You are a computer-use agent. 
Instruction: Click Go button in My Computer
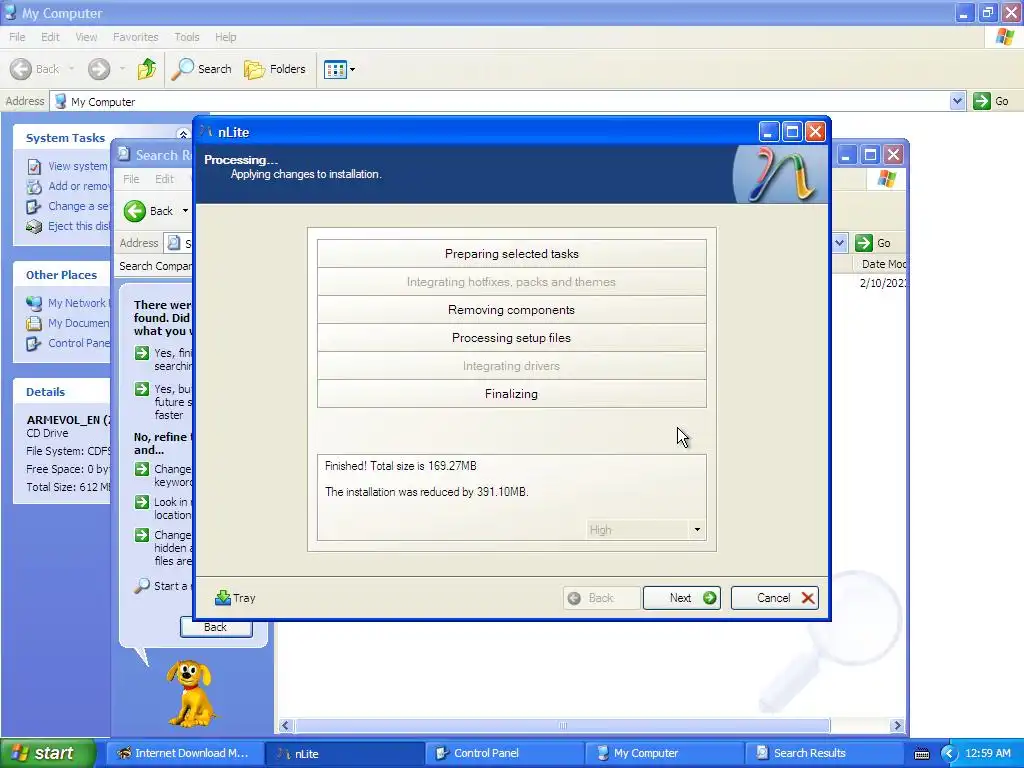click(x=991, y=101)
